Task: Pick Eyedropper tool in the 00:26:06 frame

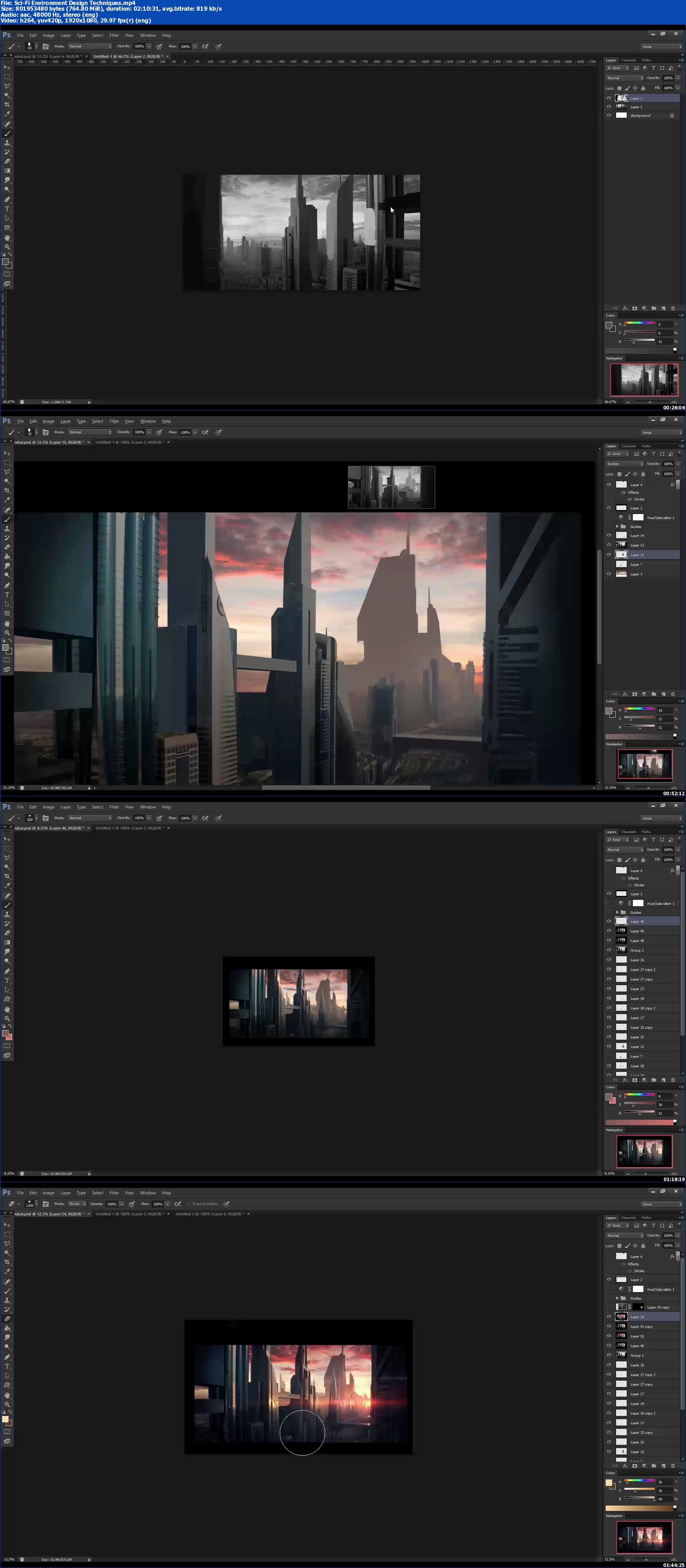Action: [x=7, y=114]
